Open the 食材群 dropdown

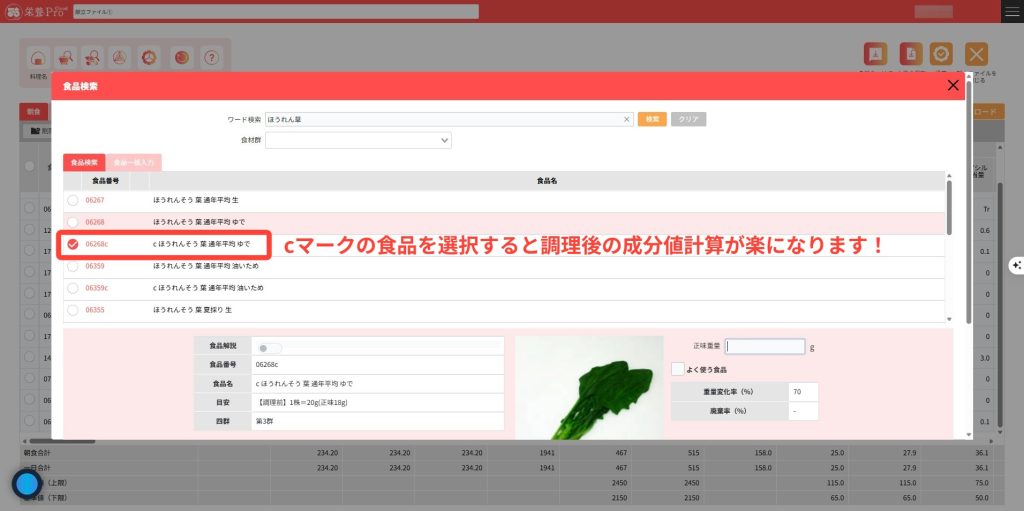(358, 141)
